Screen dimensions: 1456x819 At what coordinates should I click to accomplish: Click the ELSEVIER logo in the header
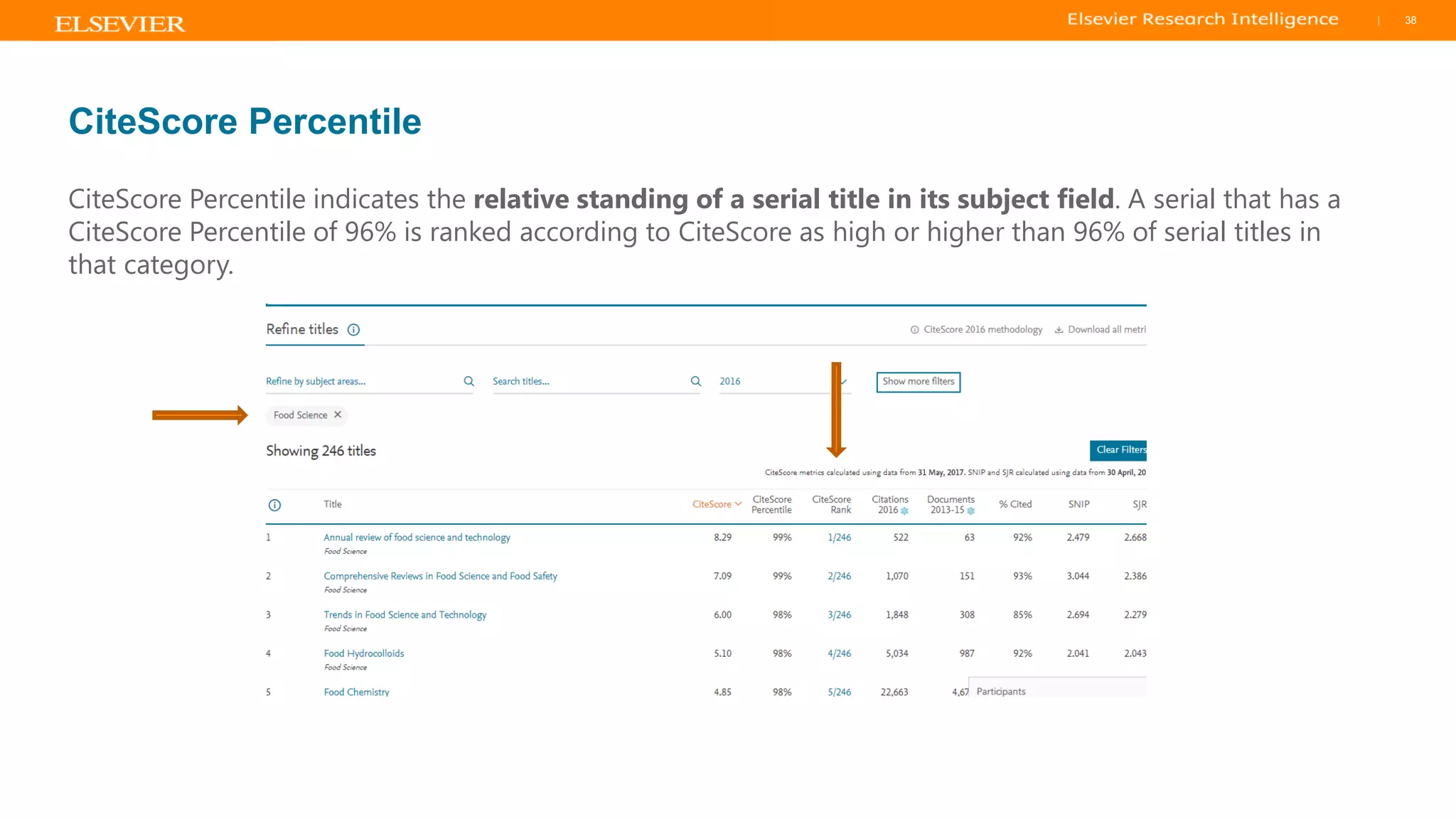point(119,24)
